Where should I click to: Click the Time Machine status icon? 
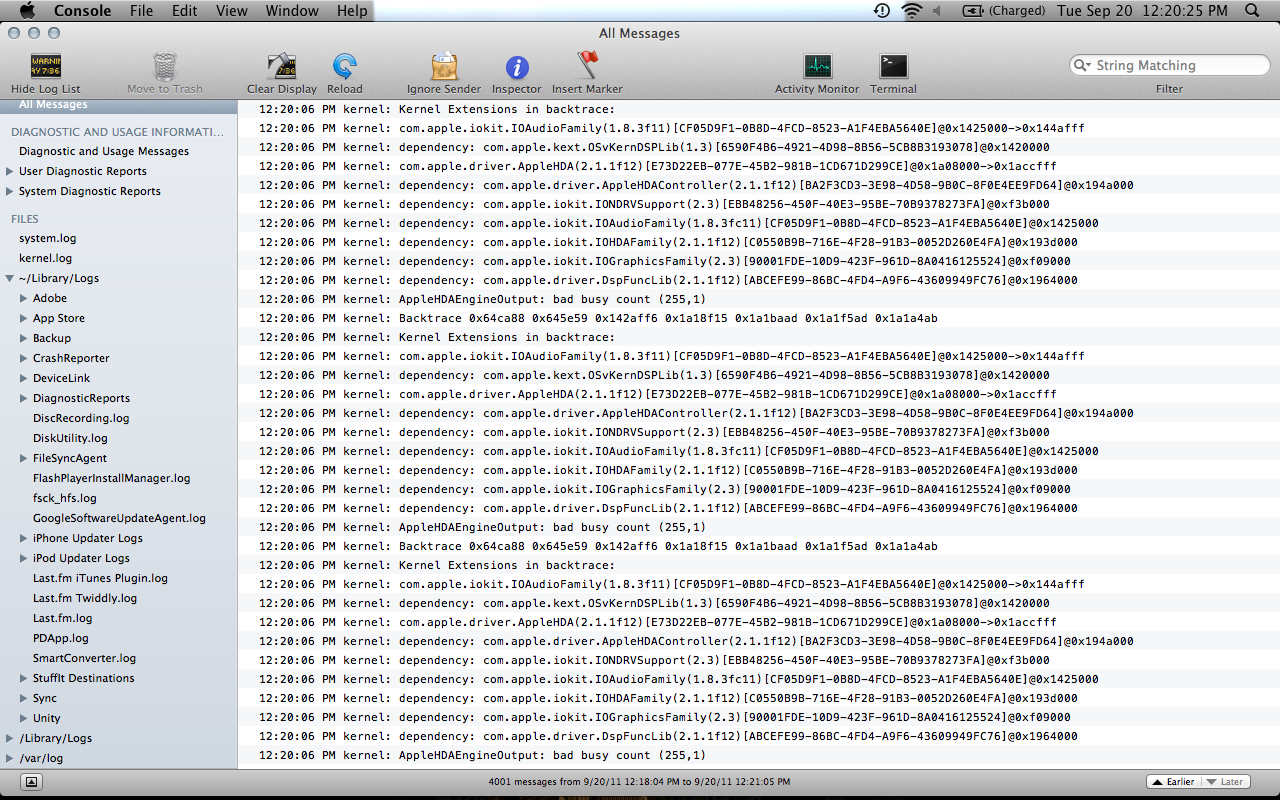(x=882, y=11)
